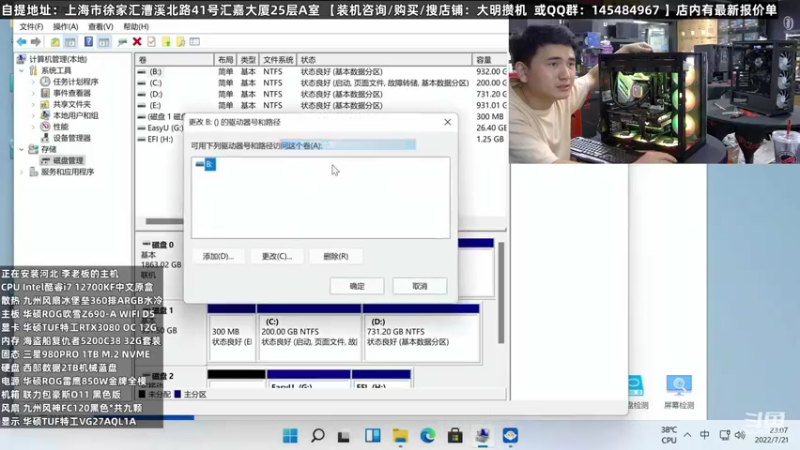Expand the 服务和应用程序 node
The image size is (800, 450).
(x=21, y=172)
